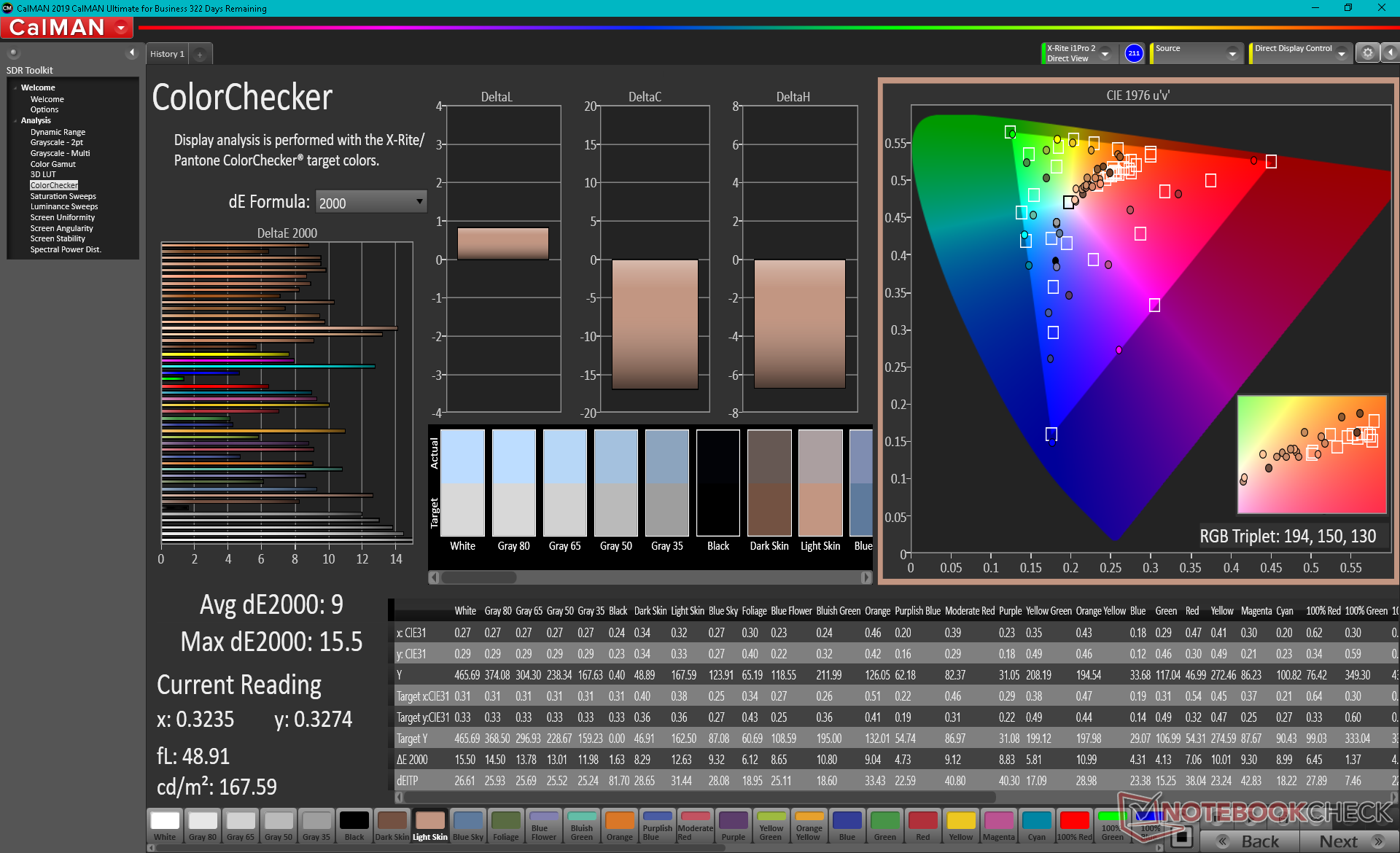
Task: Open the dE Formula dropdown
Action: (371, 202)
